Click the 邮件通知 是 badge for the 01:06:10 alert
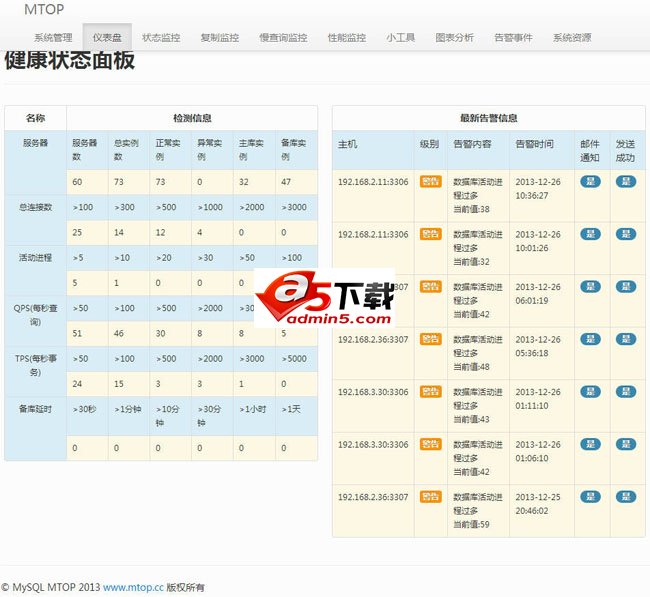This screenshot has width=650, height=597. [x=590, y=444]
